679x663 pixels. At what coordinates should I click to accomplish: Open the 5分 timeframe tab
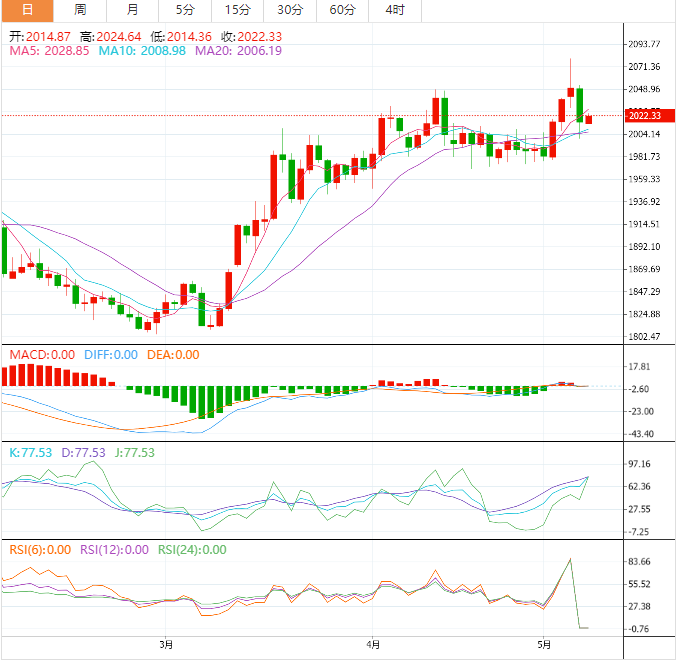(x=185, y=10)
